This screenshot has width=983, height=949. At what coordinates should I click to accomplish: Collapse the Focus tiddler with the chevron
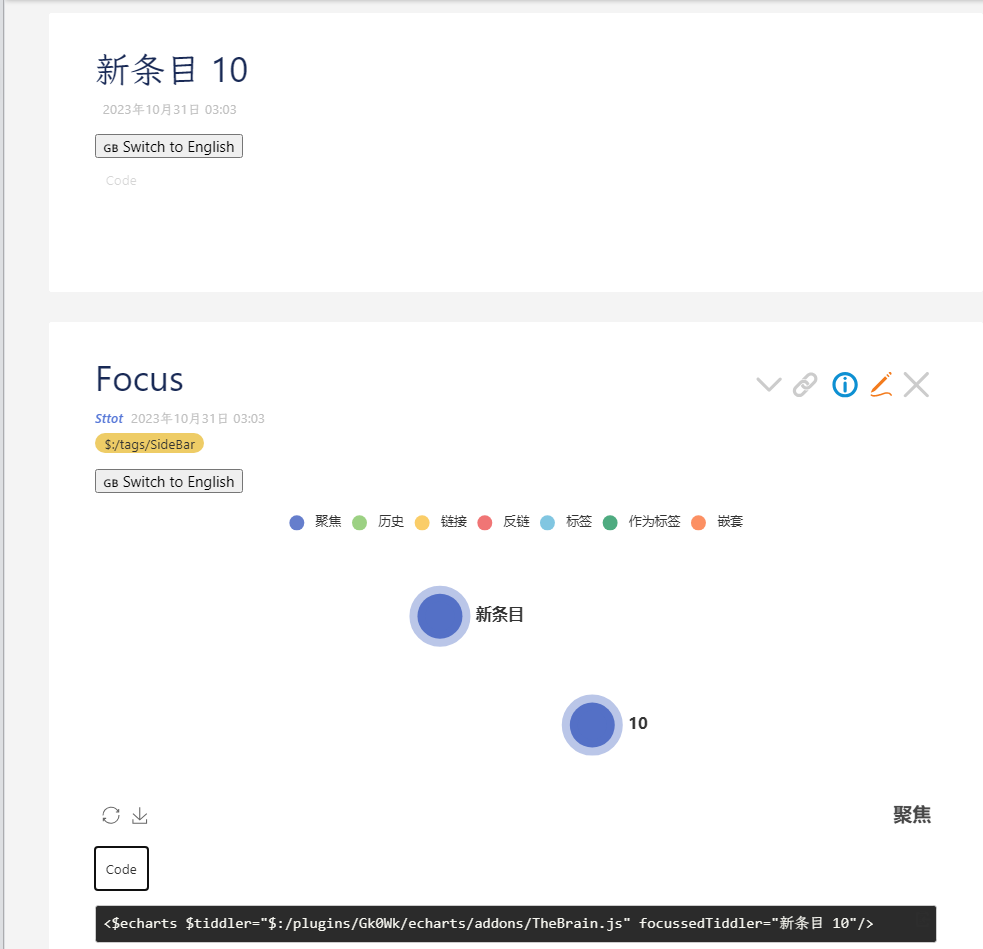coord(768,384)
